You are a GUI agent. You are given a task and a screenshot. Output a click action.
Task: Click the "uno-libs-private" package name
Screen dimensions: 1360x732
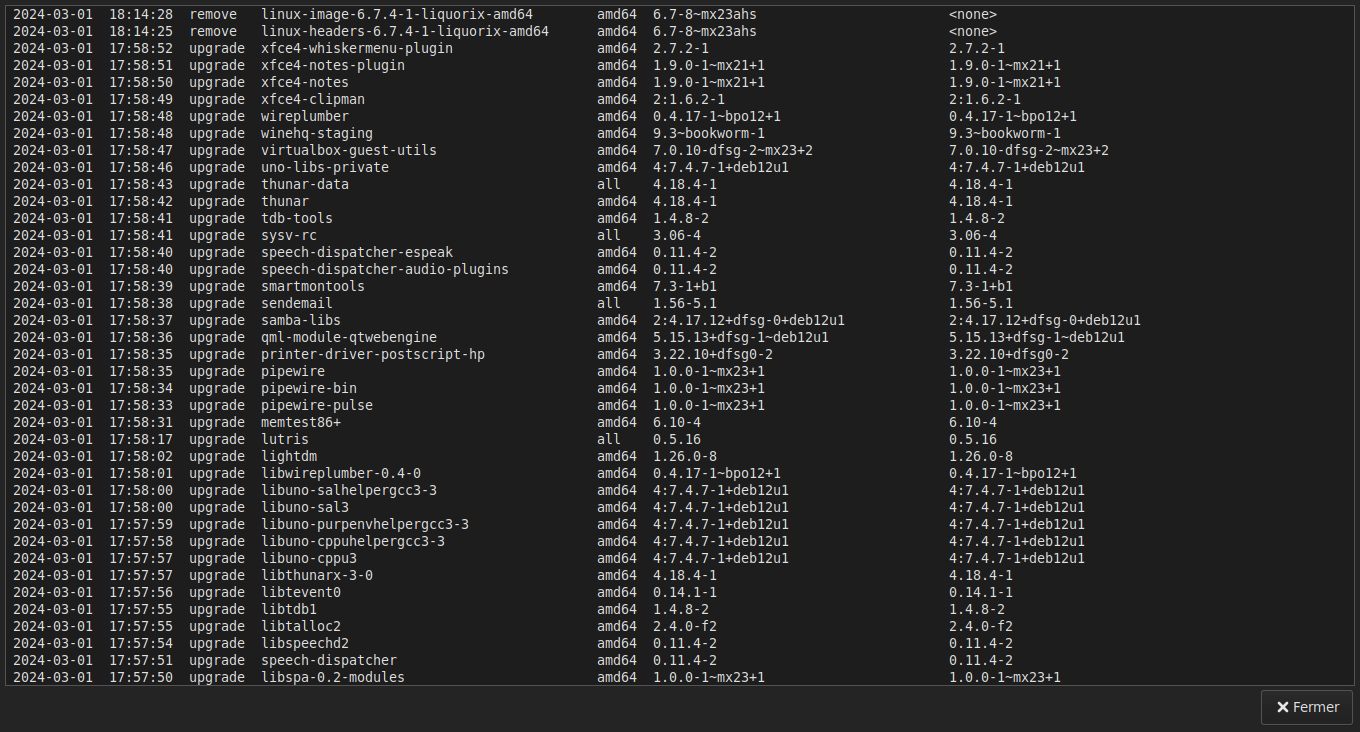(325, 168)
